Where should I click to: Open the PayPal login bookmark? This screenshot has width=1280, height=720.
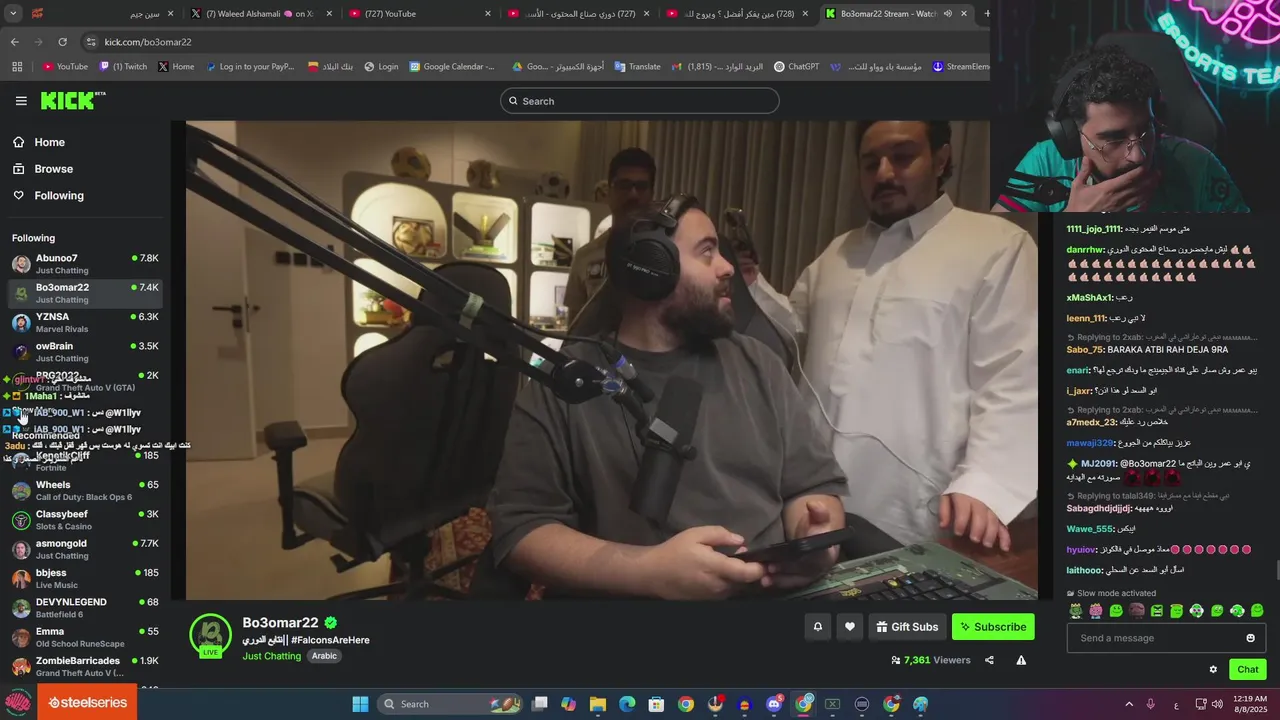coord(249,67)
